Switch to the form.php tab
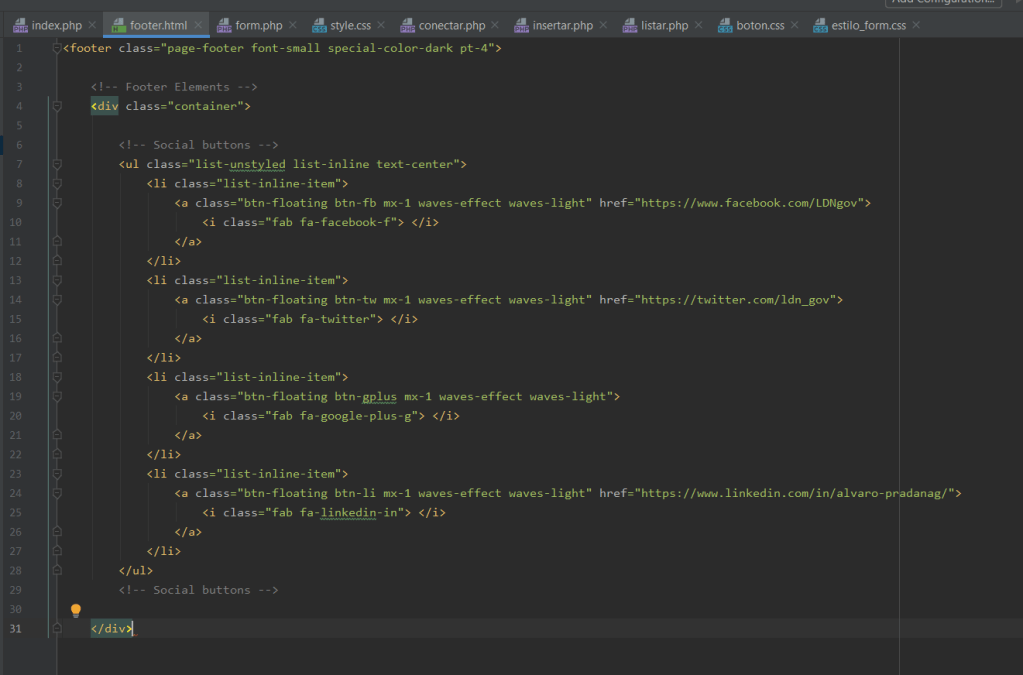 point(259,25)
